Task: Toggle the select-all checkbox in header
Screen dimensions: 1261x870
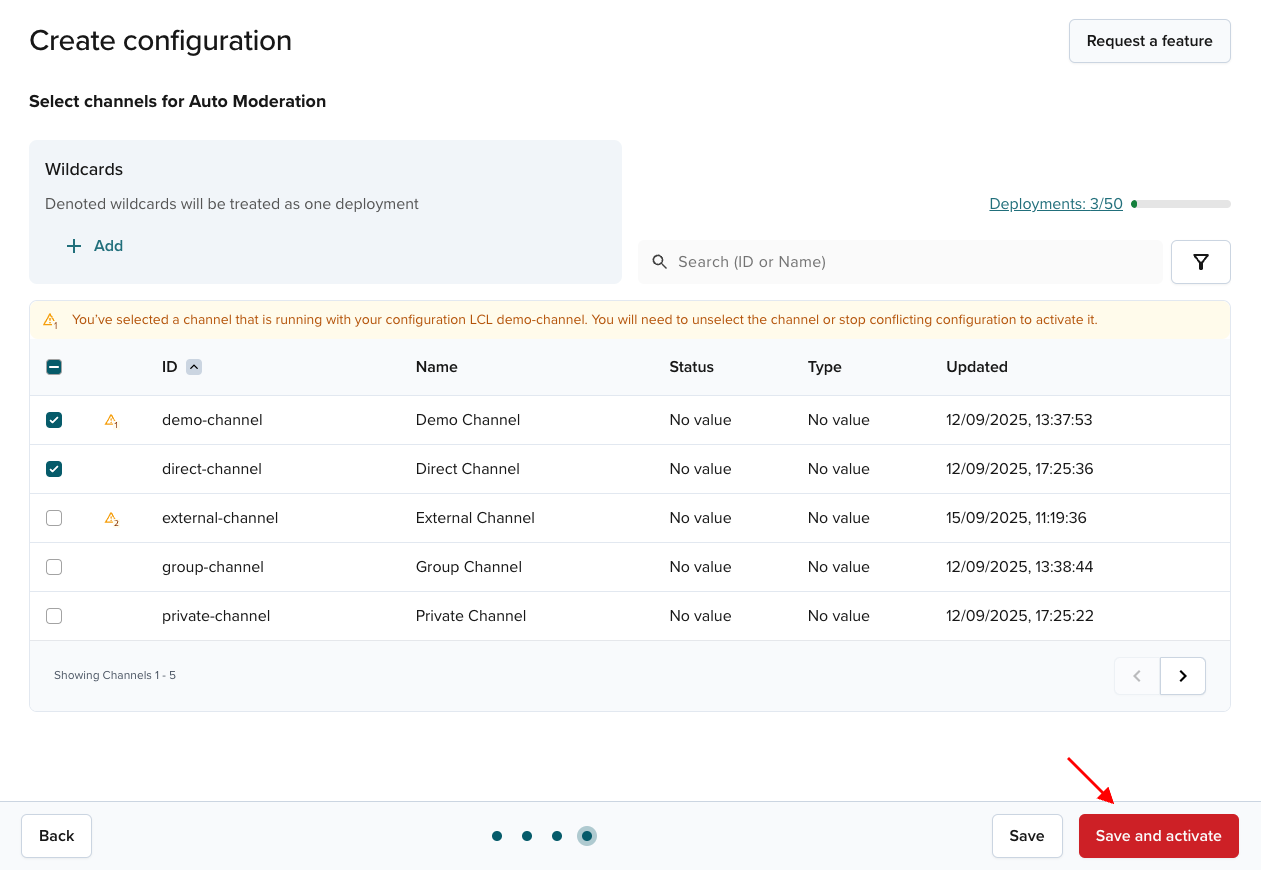Action: click(x=53, y=367)
